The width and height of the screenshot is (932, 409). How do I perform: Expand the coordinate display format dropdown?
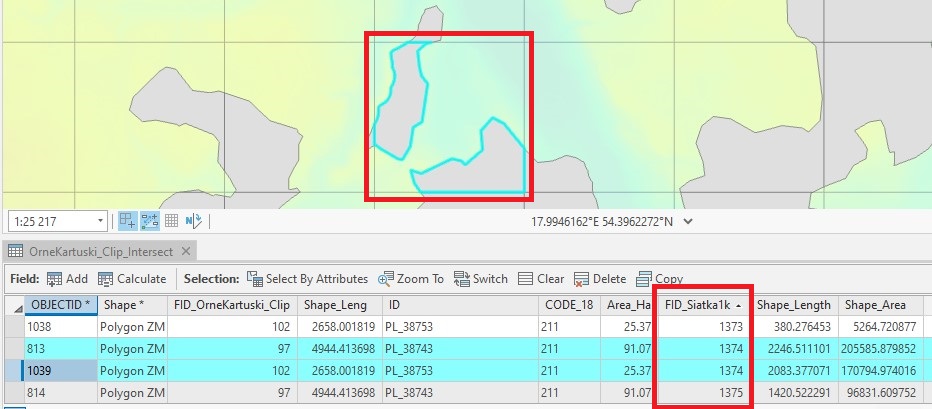(x=687, y=221)
